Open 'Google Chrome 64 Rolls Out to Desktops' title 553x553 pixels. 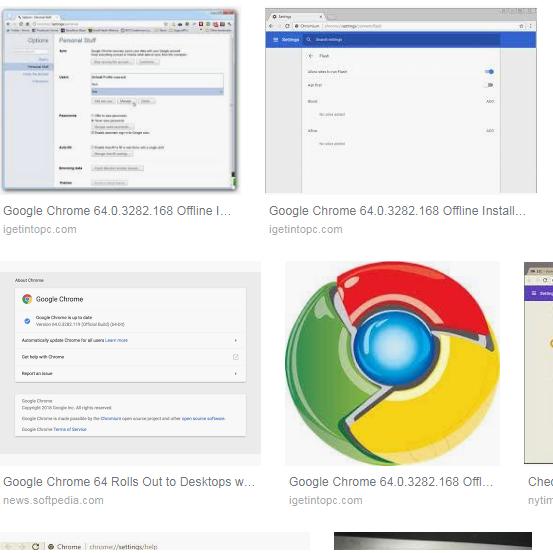[129, 481]
